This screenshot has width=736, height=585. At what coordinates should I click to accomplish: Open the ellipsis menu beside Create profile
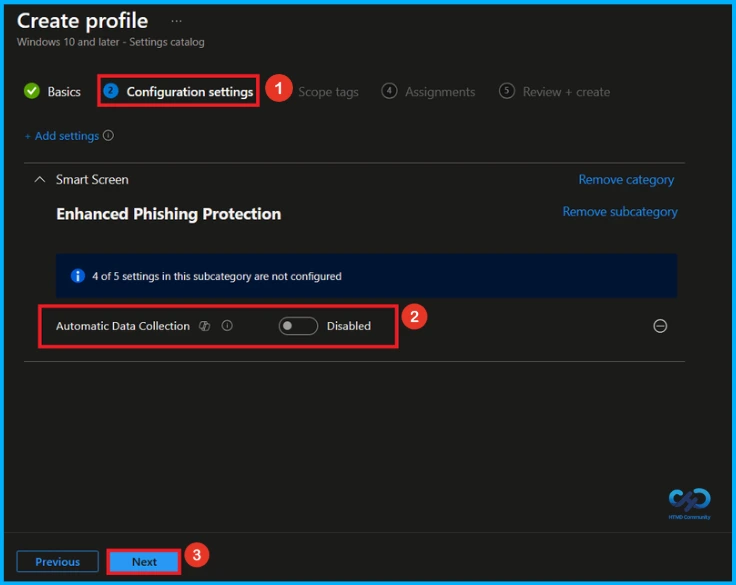coord(176,21)
